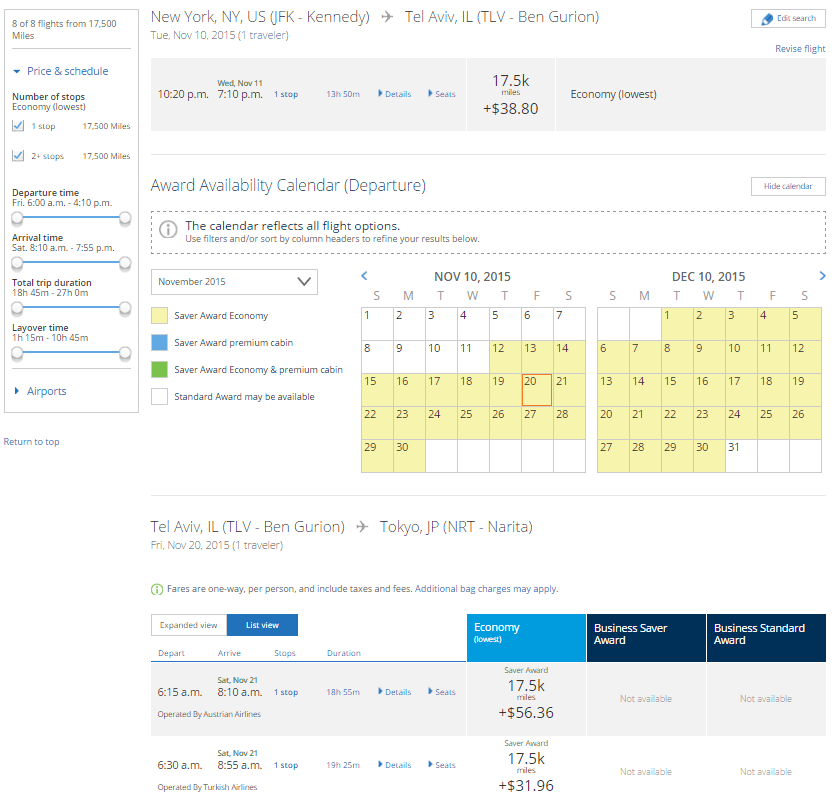Click '8 of 8 flights from 17,500 Miles' text
Viewport: 840px width, 802px height.
(x=64, y=29)
